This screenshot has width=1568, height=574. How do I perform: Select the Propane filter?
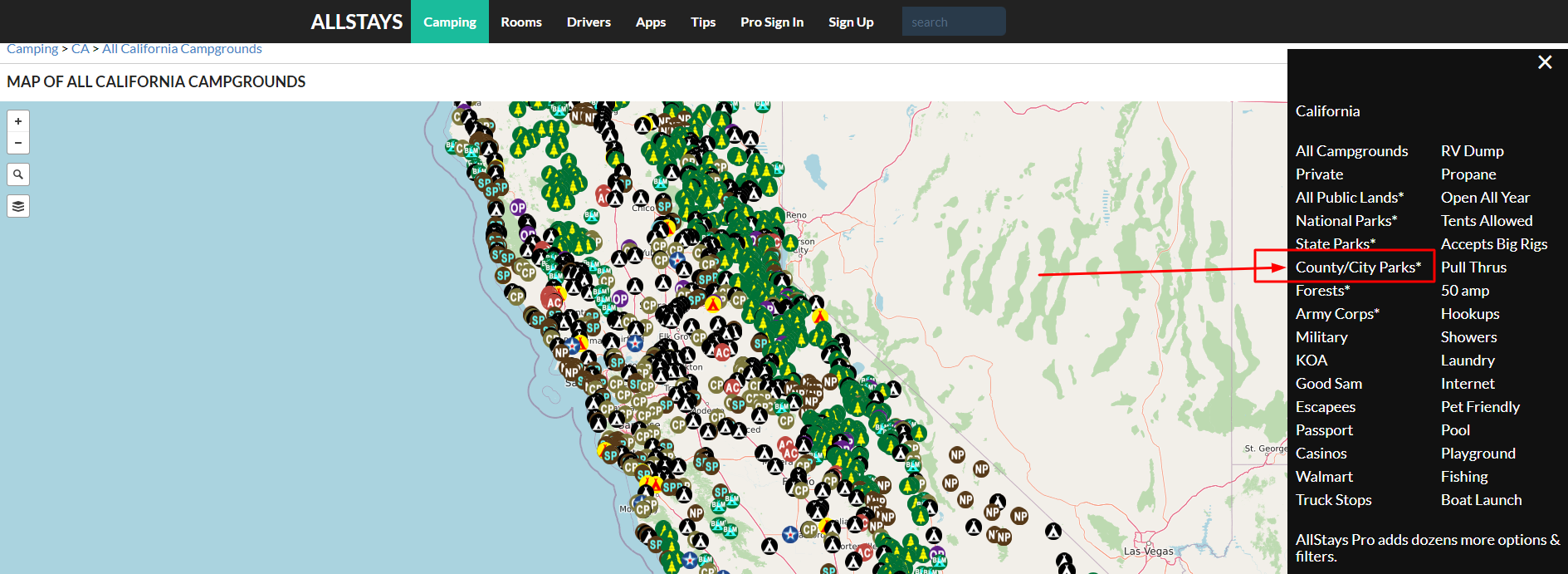coord(1468,174)
